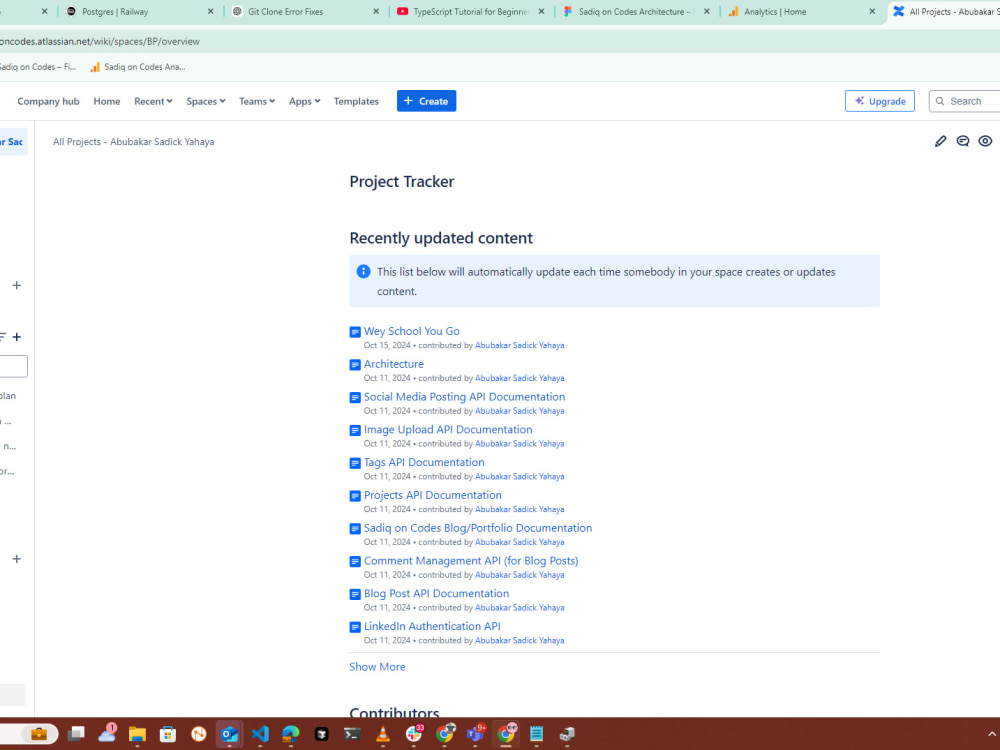
Task: Switch to the Analytics | Home tab
Action: tap(802, 11)
